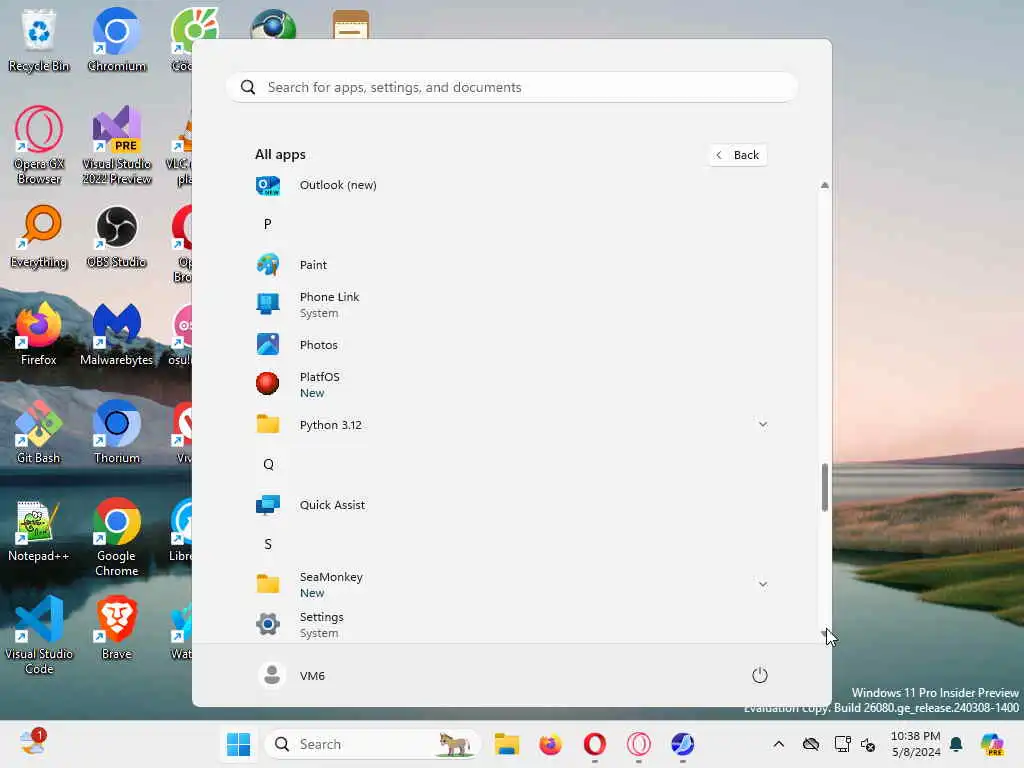The image size is (1024, 768).
Task: Go Back to pinned apps
Action: (737, 155)
